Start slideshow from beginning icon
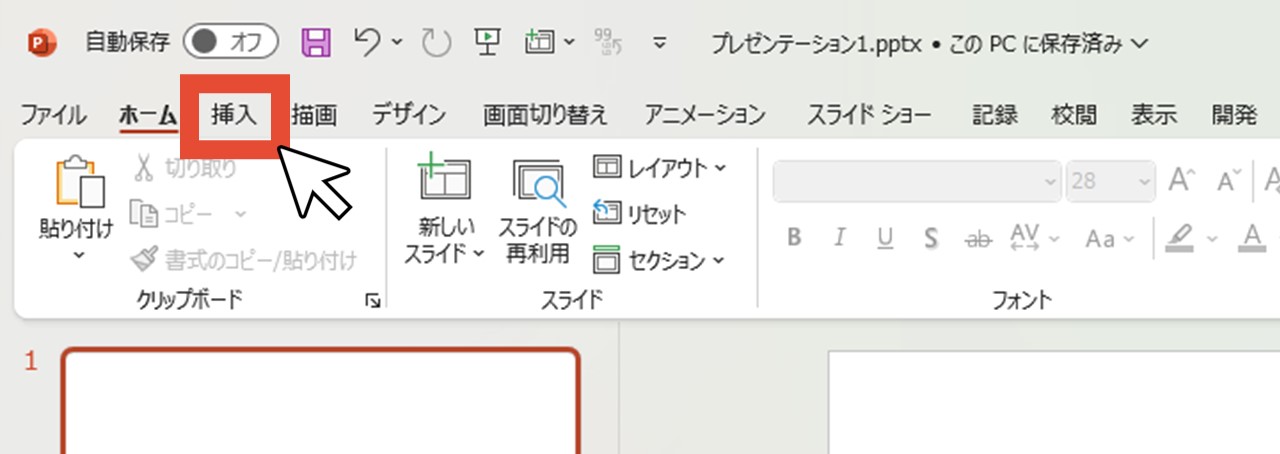 click(x=487, y=42)
